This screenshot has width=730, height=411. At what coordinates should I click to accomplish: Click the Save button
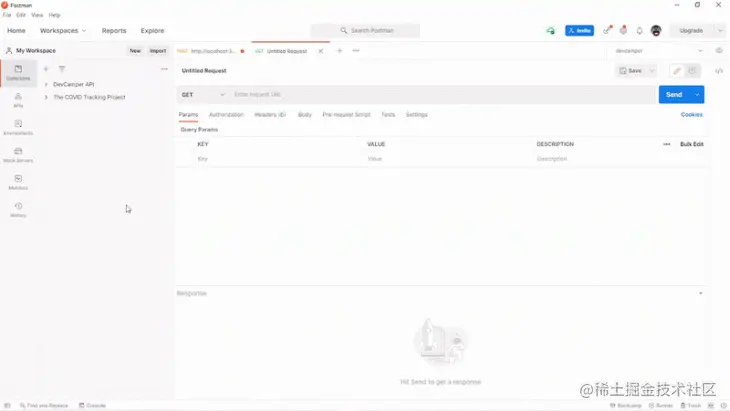point(631,71)
